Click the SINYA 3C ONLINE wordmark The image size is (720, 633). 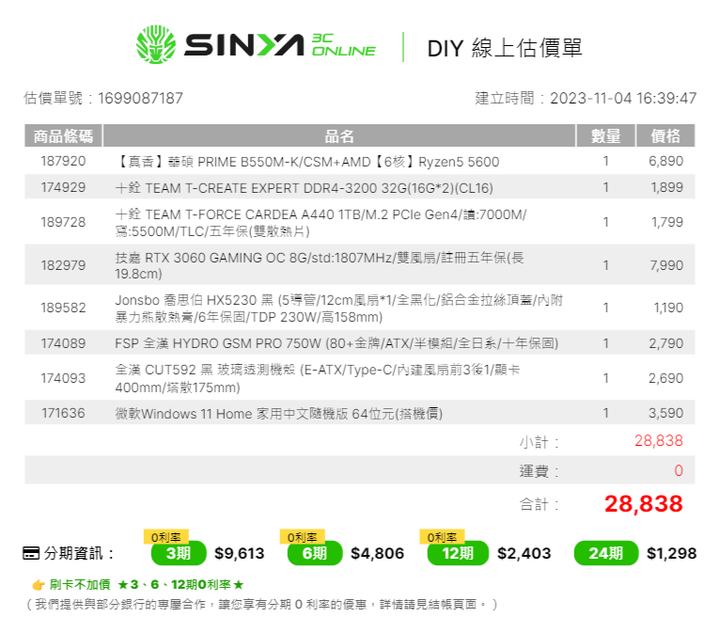click(x=280, y=45)
